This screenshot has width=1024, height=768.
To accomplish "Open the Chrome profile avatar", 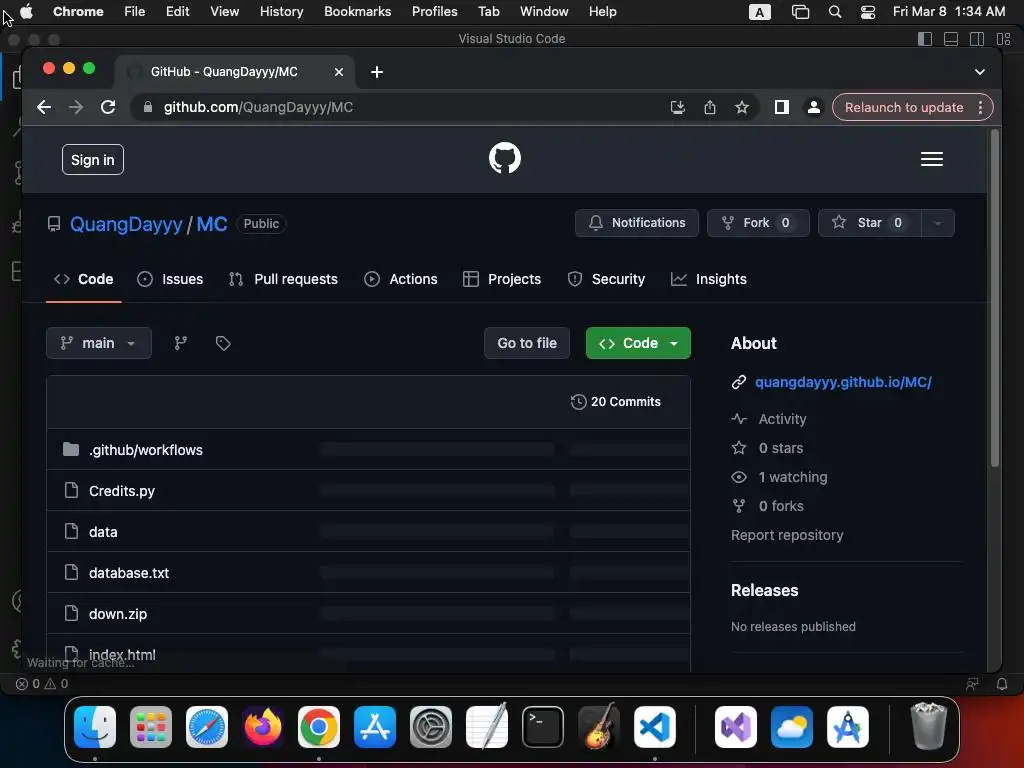I will (814, 107).
